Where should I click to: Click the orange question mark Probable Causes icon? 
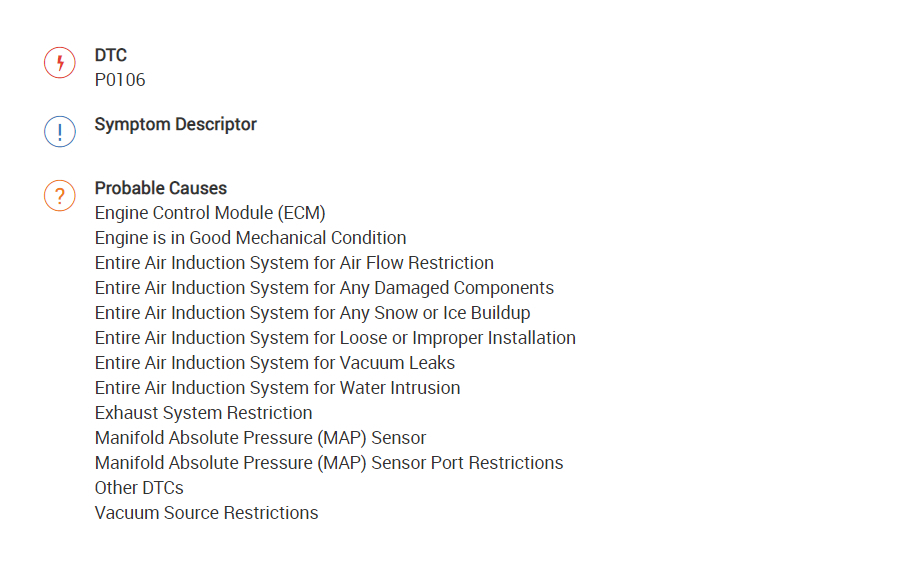point(60,196)
